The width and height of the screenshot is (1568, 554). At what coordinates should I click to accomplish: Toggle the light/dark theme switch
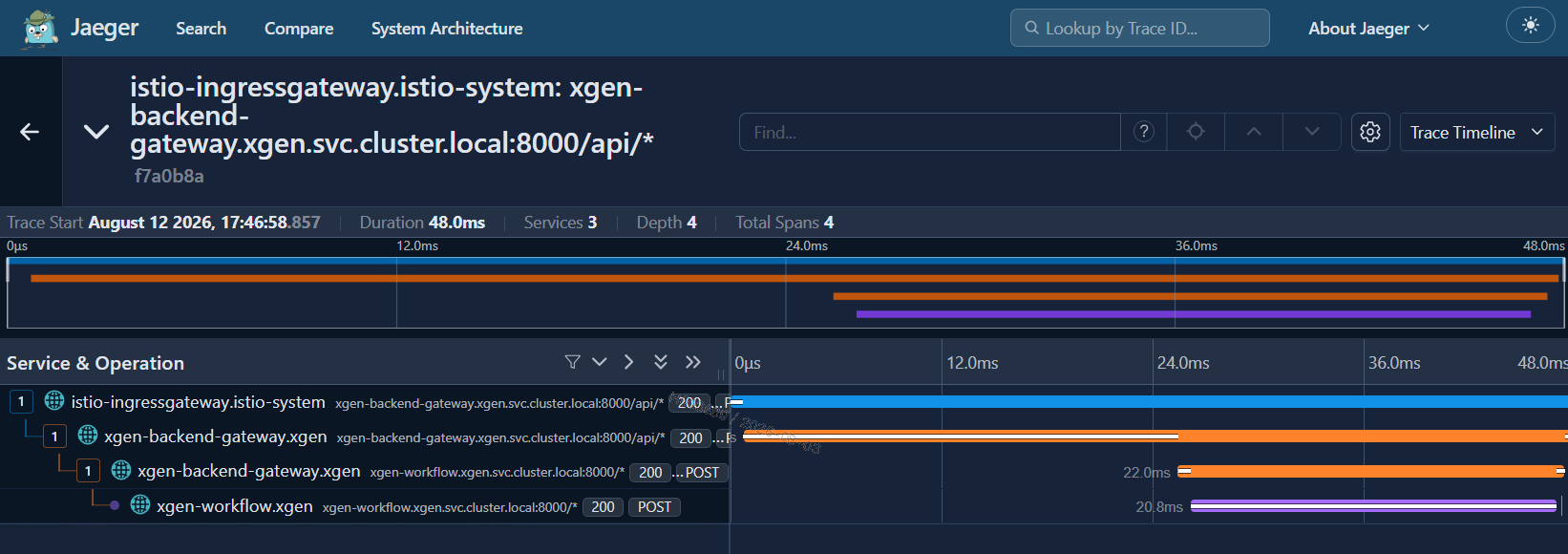[1531, 26]
